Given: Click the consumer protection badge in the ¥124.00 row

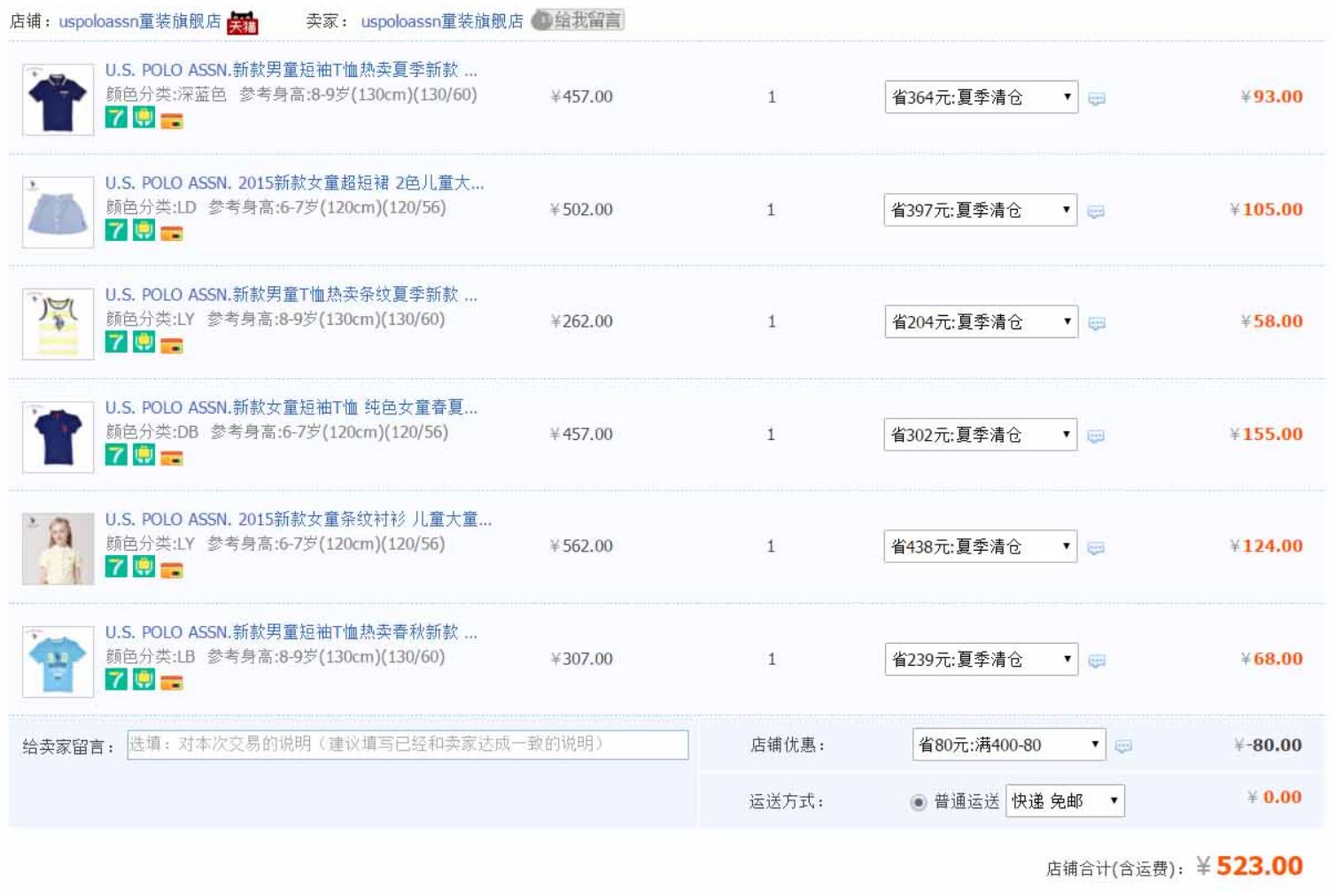Looking at the screenshot, I should [144, 567].
